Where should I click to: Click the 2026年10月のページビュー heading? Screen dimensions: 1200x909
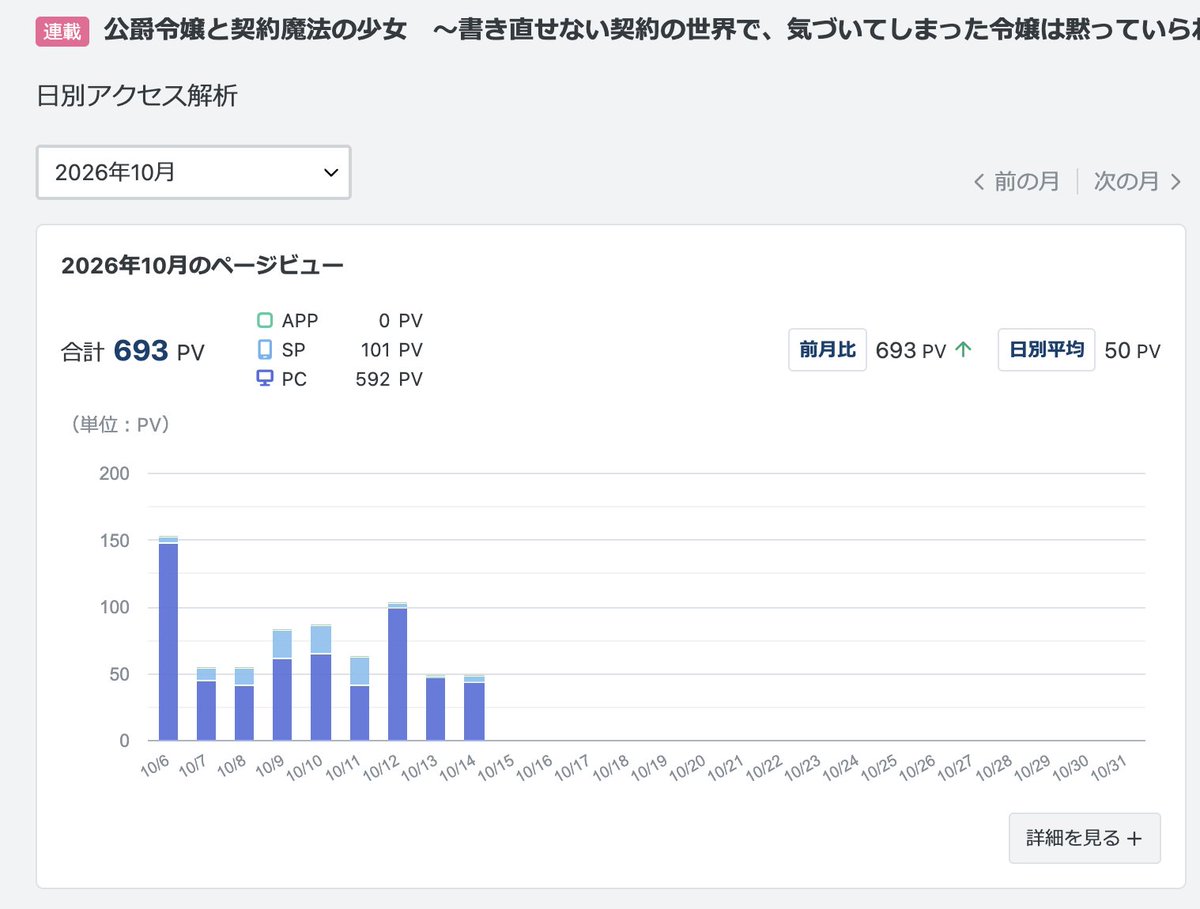[202, 265]
